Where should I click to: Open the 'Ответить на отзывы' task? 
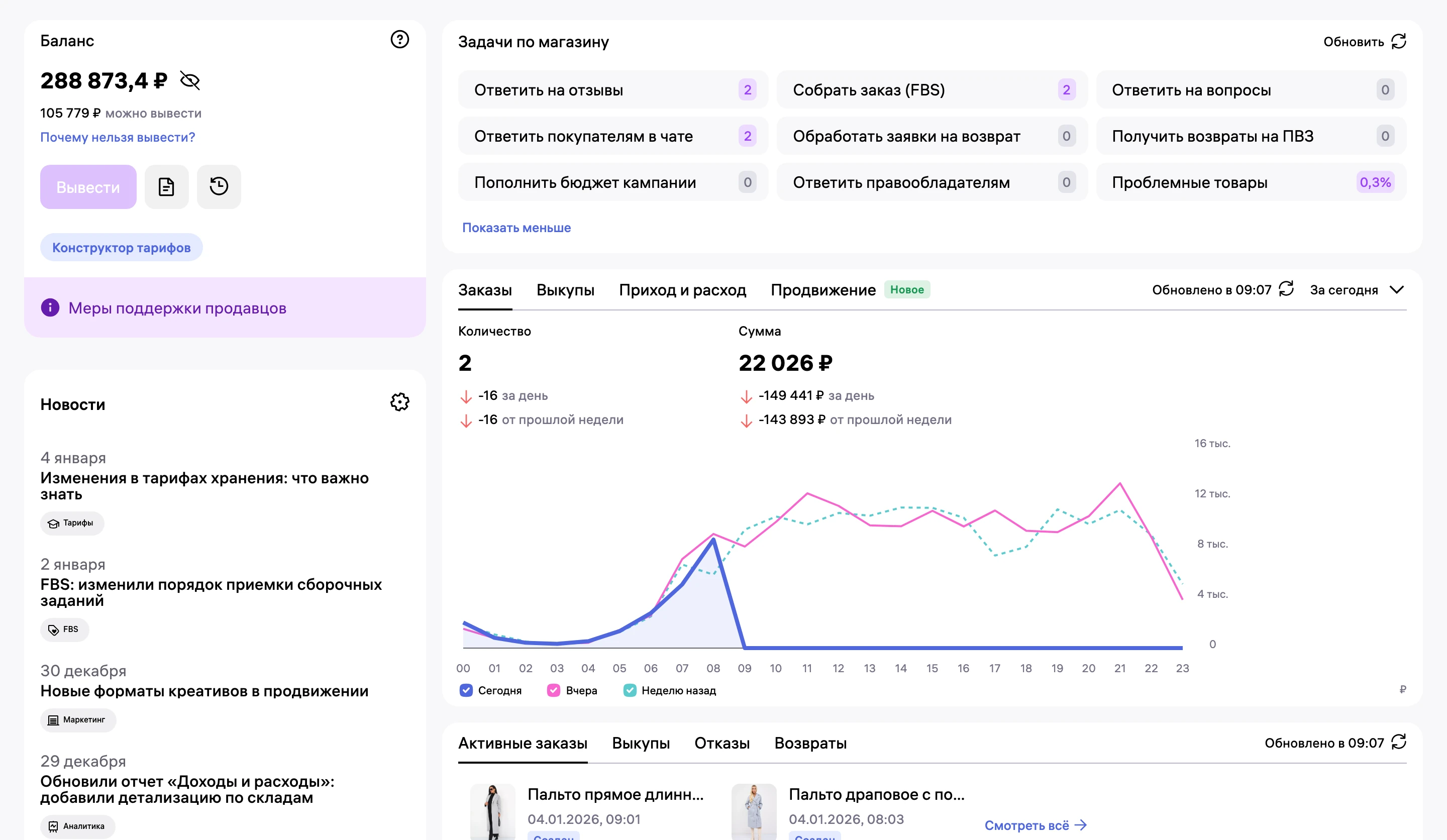click(612, 89)
